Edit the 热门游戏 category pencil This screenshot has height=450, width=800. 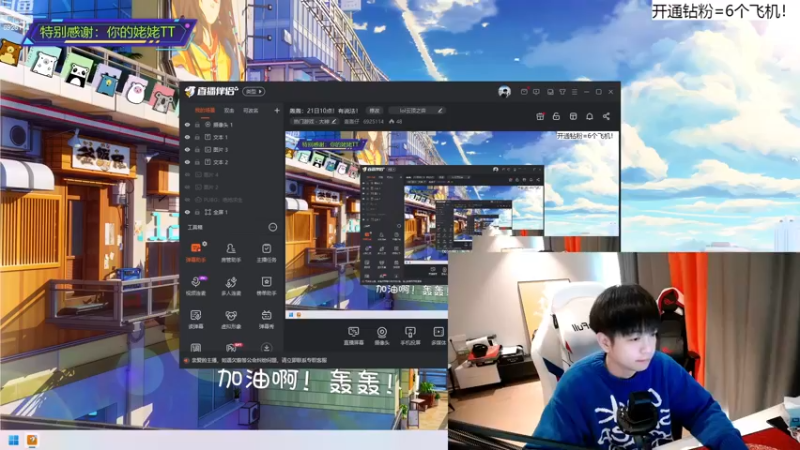coord(334,121)
